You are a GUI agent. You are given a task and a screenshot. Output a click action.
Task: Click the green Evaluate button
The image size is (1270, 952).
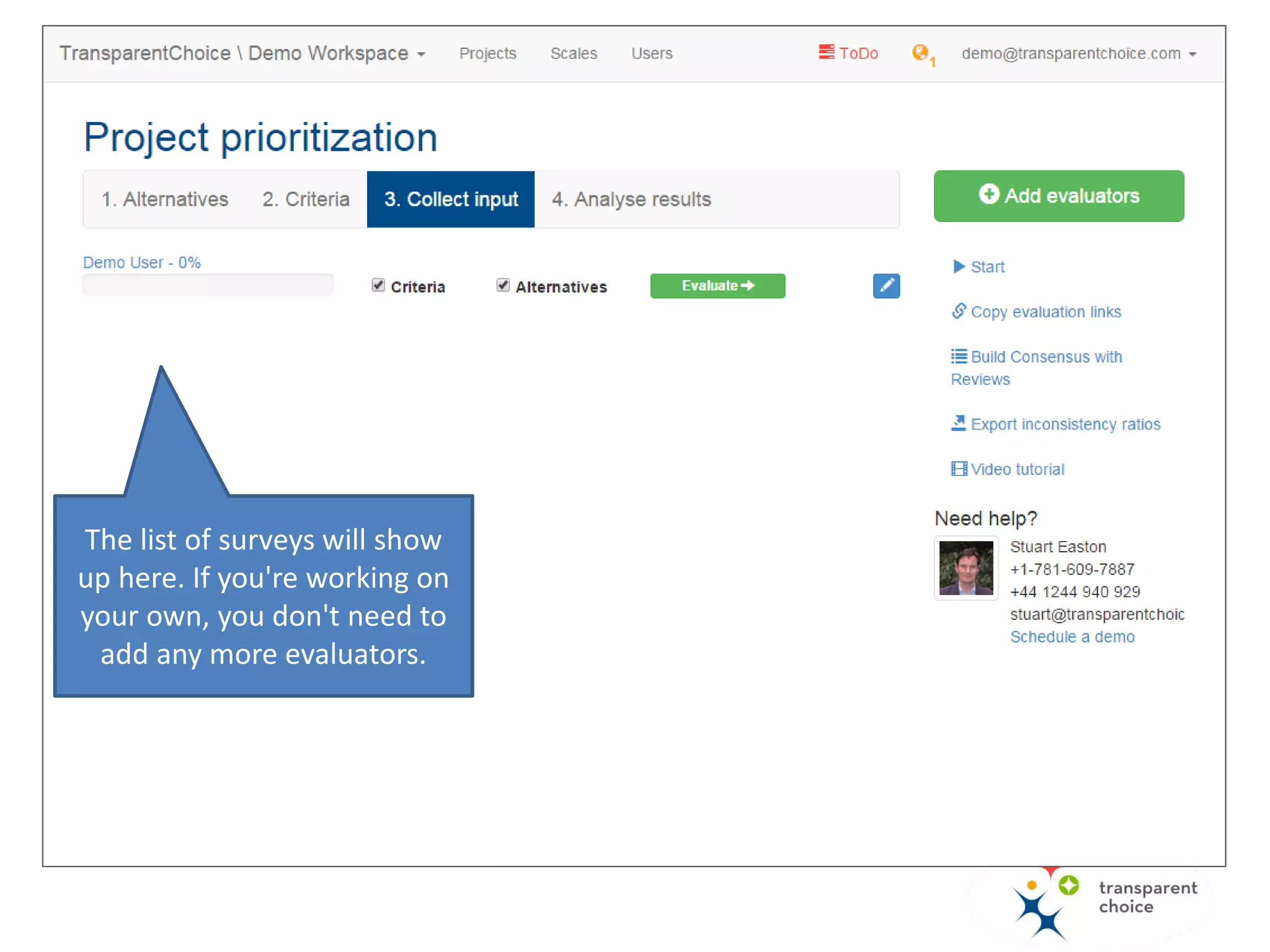coord(717,286)
